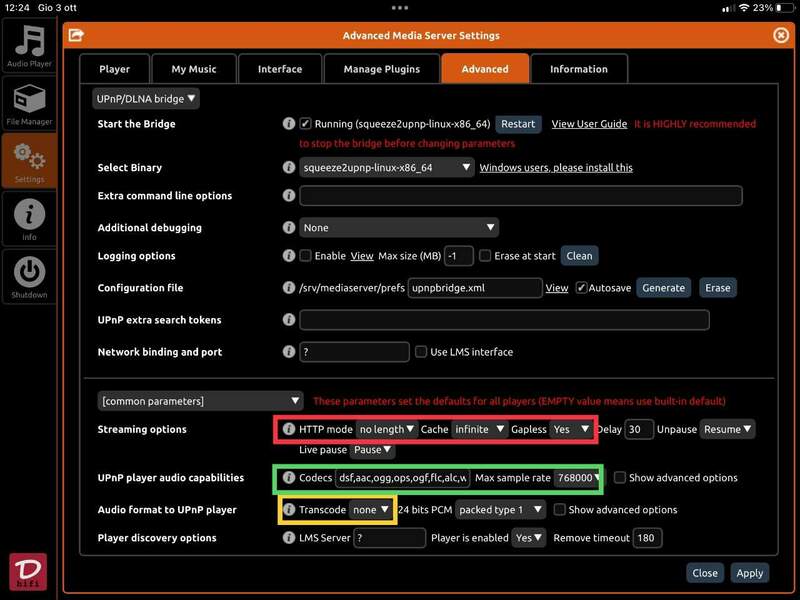
Task: Enable the Use LMS interface checkbox
Action: 421,352
